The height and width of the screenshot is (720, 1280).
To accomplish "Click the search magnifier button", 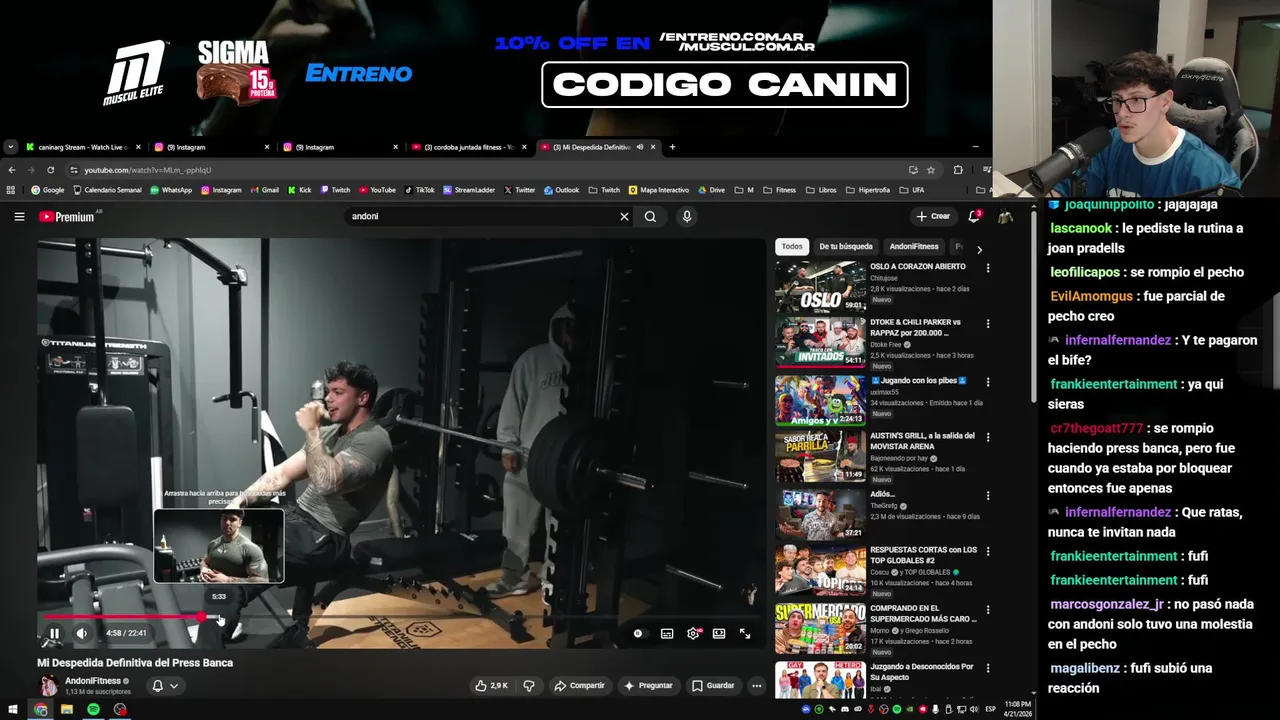I will tap(650, 216).
